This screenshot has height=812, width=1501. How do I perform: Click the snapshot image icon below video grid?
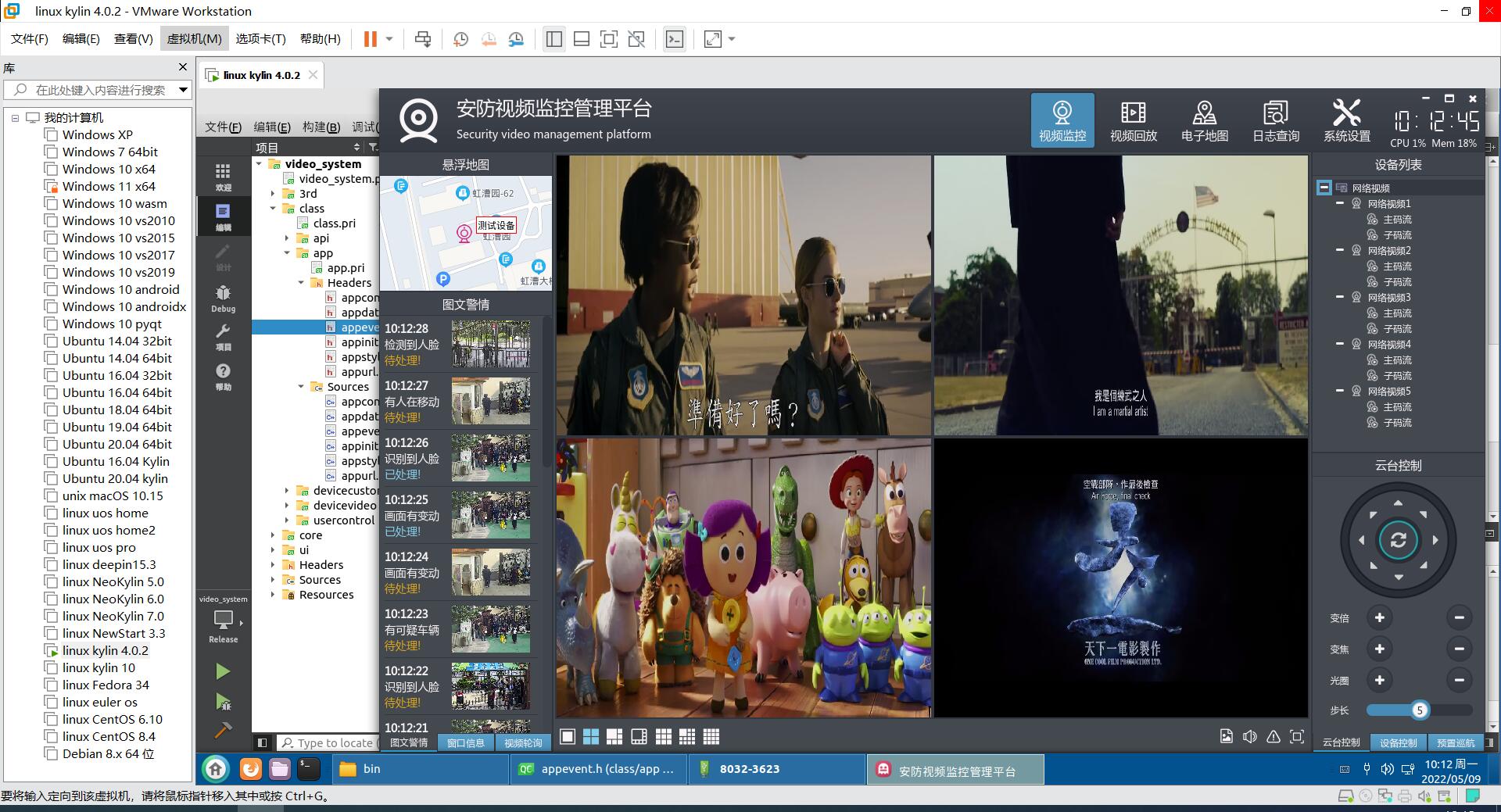click(x=1226, y=736)
